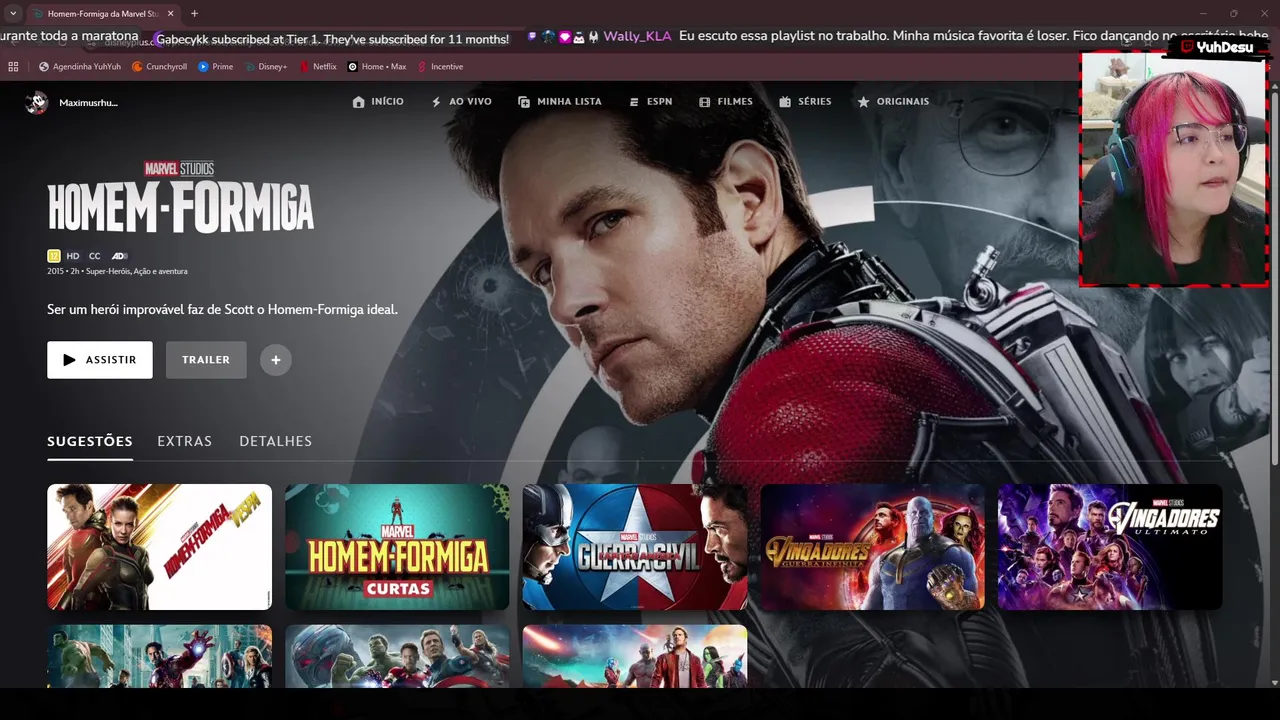The height and width of the screenshot is (720, 1280).
Task: Click the movie synopsis text
Action: click(x=223, y=310)
